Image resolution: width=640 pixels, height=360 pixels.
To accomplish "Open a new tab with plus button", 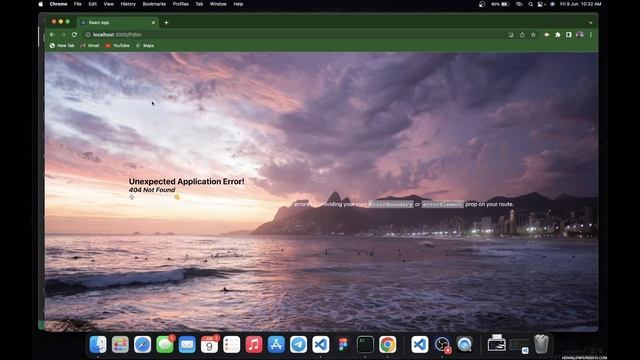I will click(166, 22).
